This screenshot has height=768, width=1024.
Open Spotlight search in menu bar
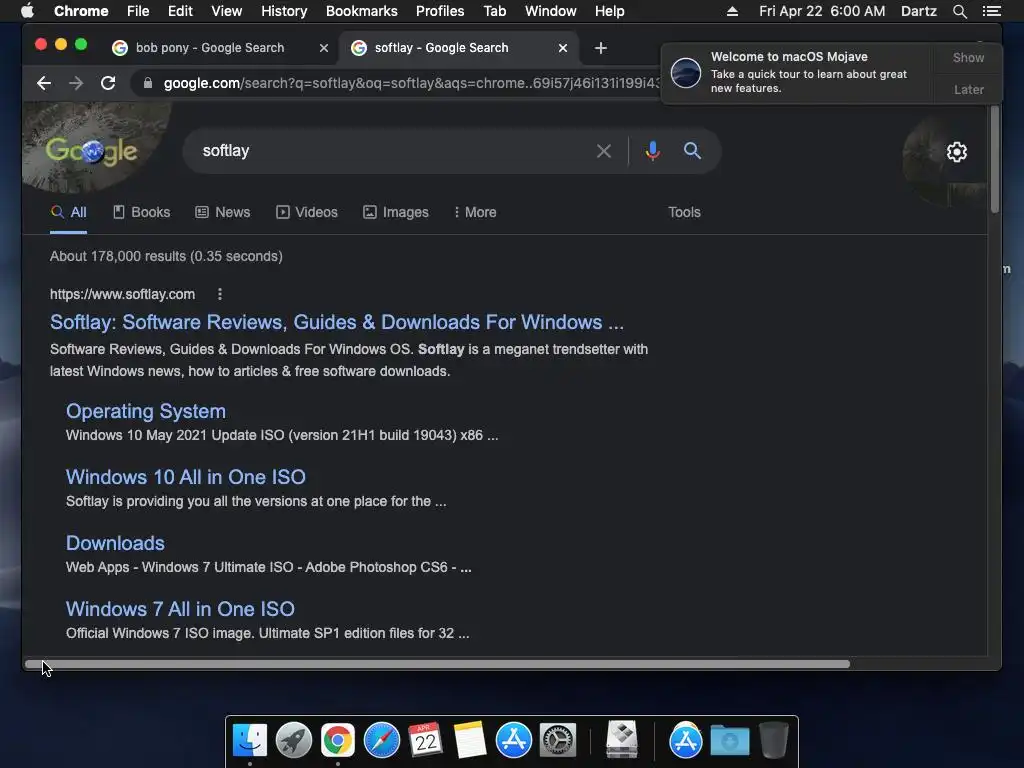pos(959,11)
